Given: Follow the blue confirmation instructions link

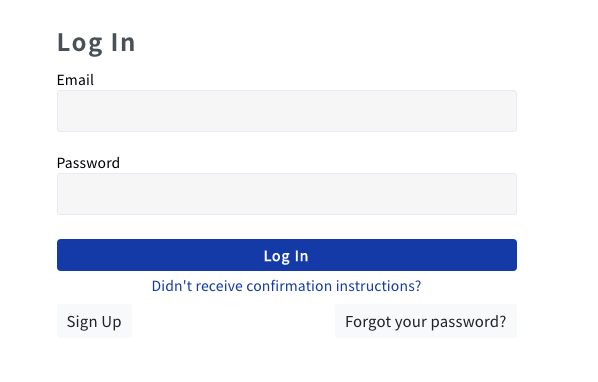Looking at the screenshot, I should 286,286.
